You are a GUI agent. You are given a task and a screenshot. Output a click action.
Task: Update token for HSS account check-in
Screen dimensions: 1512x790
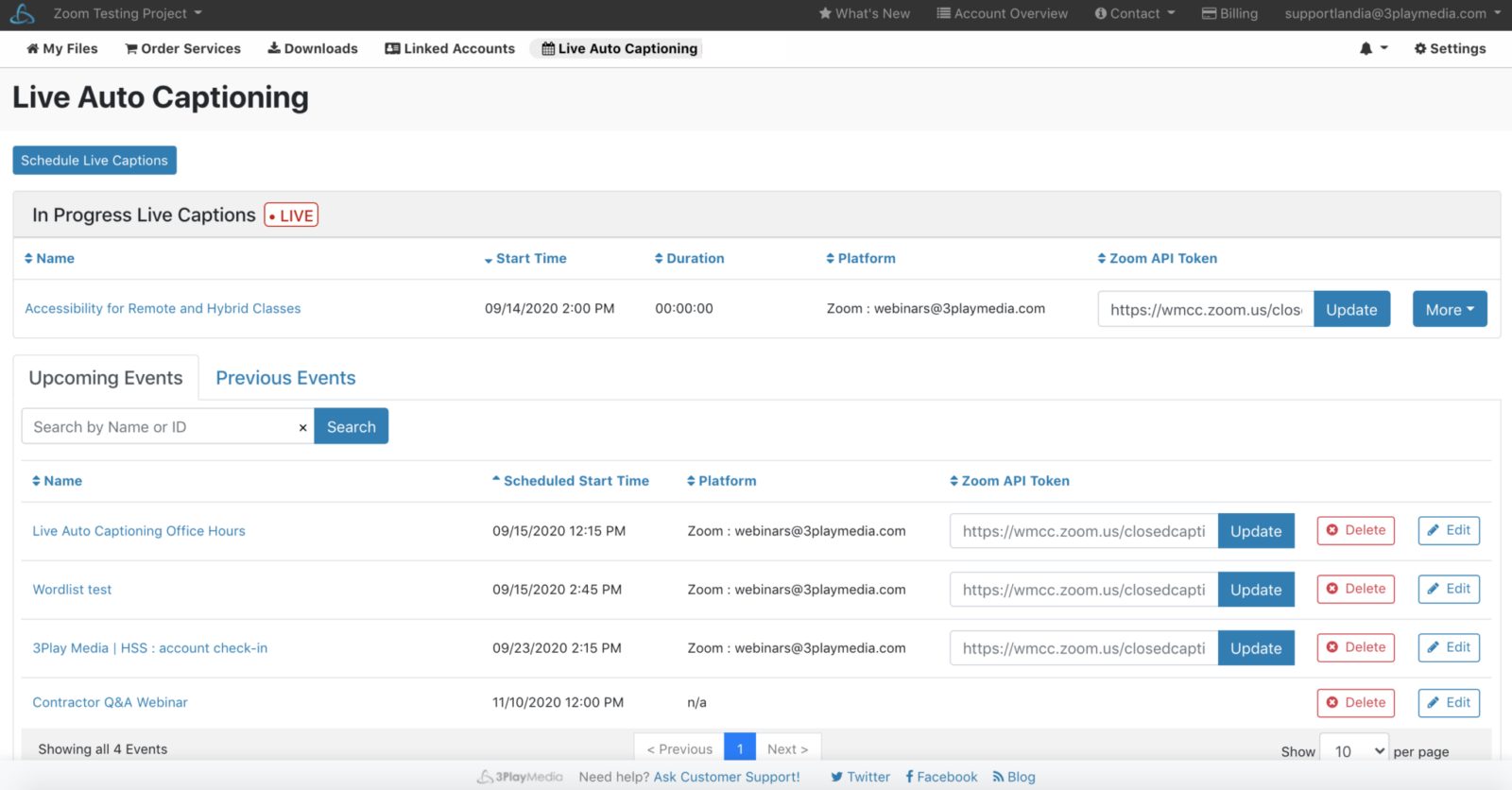pyautogui.click(x=1256, y=648)
